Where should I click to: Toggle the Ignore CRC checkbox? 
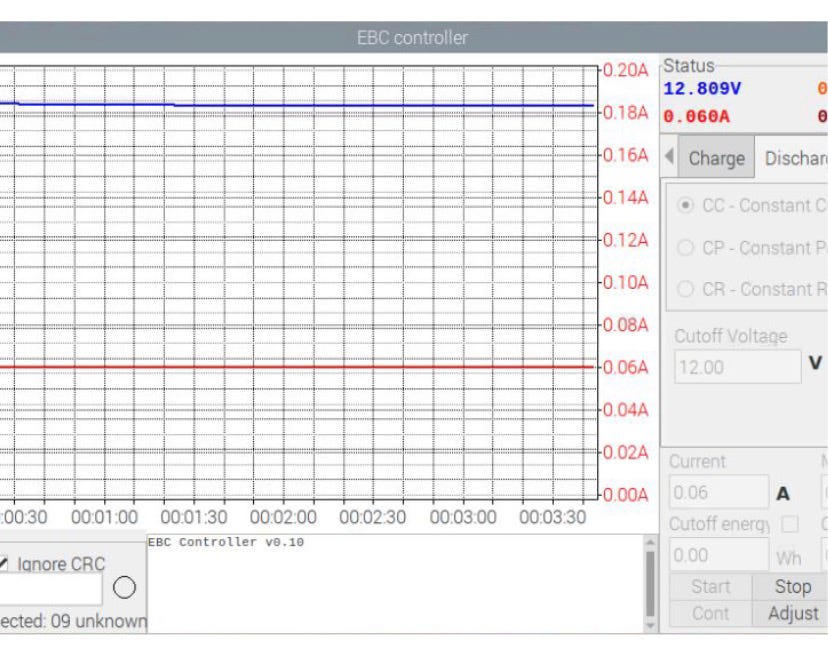[3, 564]
